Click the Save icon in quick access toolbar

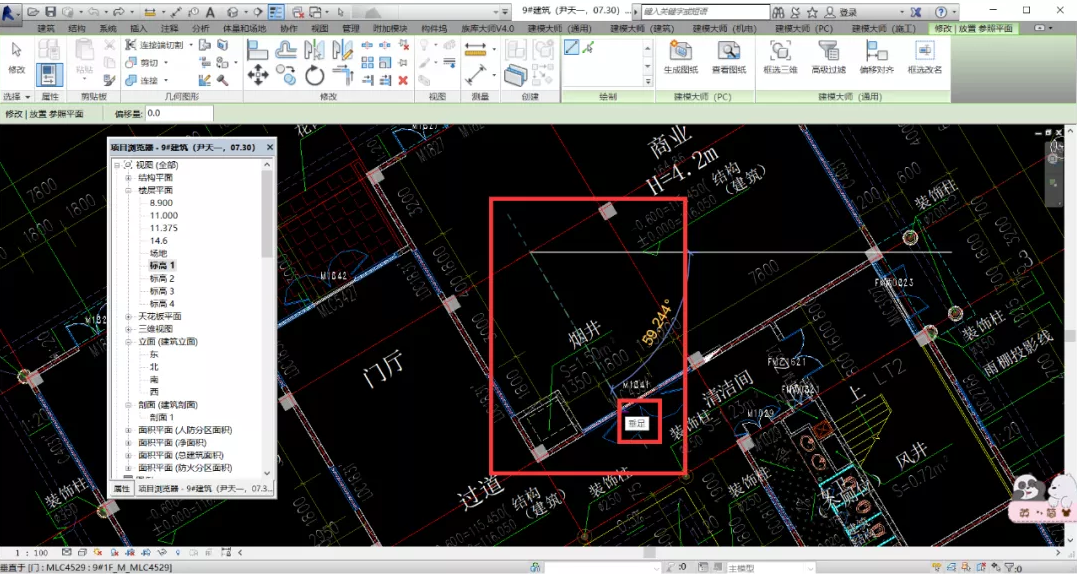(50, 11)
